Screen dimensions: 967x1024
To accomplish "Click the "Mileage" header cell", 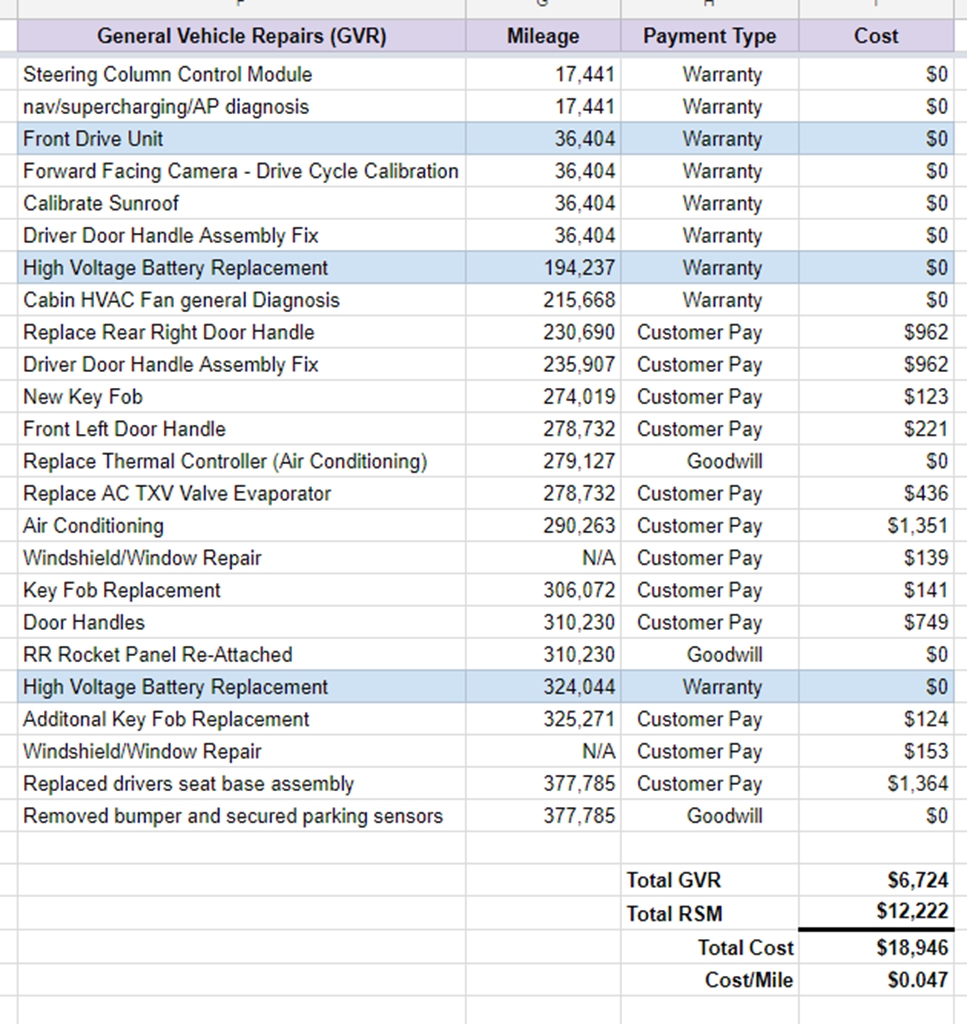I will point(543,35).
